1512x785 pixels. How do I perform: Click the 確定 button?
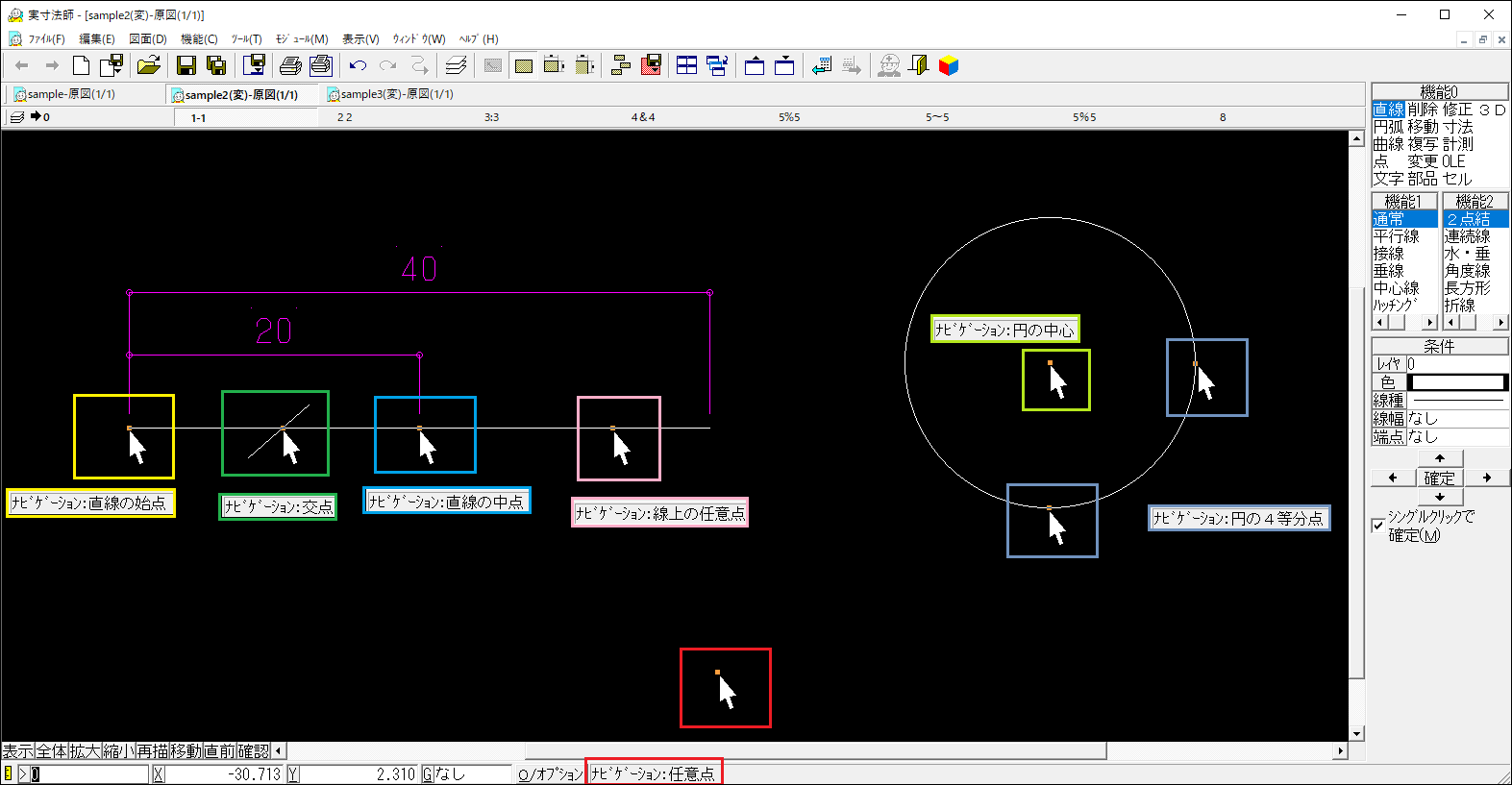[x=1439, y=478]
